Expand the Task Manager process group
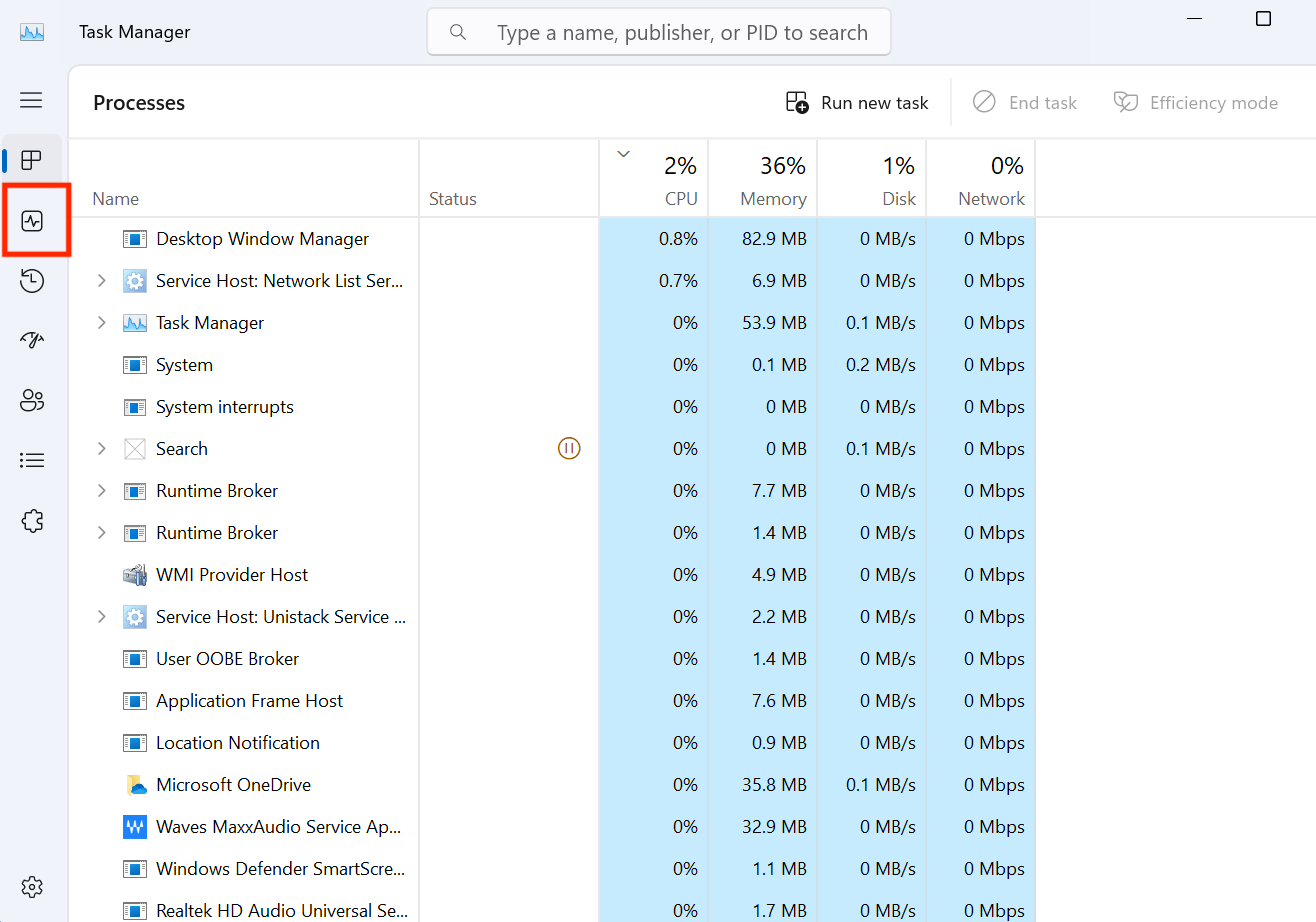This screenshot has width=1316, height=922. tap(101, 322)
